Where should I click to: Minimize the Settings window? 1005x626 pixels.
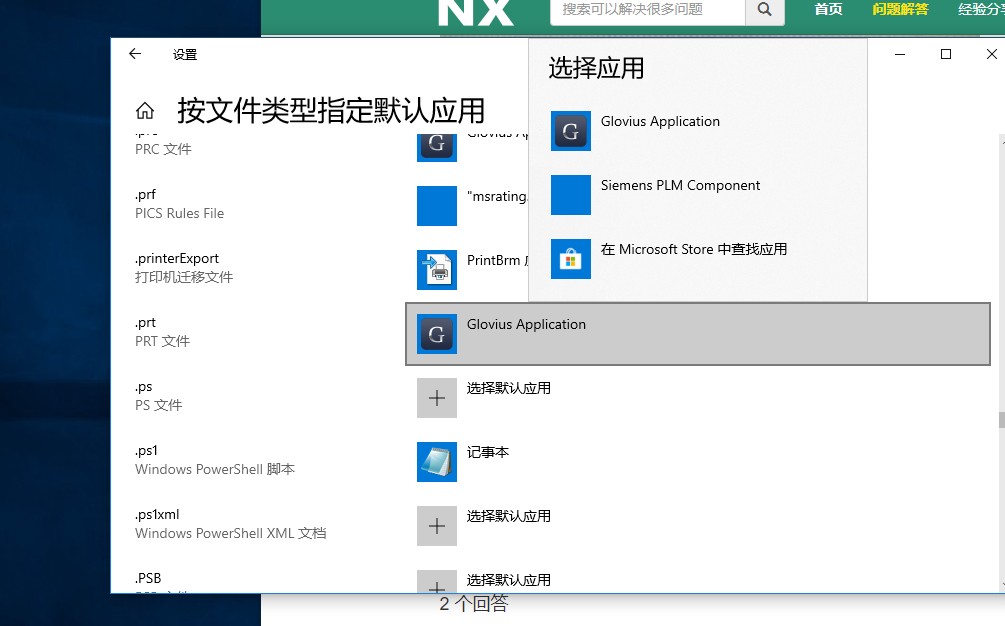(x=900, y=54)
